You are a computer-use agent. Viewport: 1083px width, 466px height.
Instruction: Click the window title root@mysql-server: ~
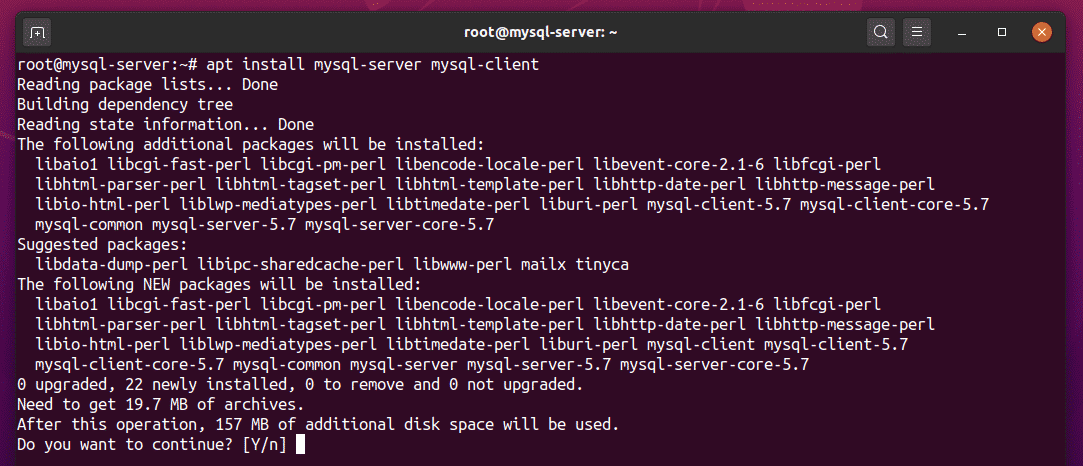(x=540, y=33)
